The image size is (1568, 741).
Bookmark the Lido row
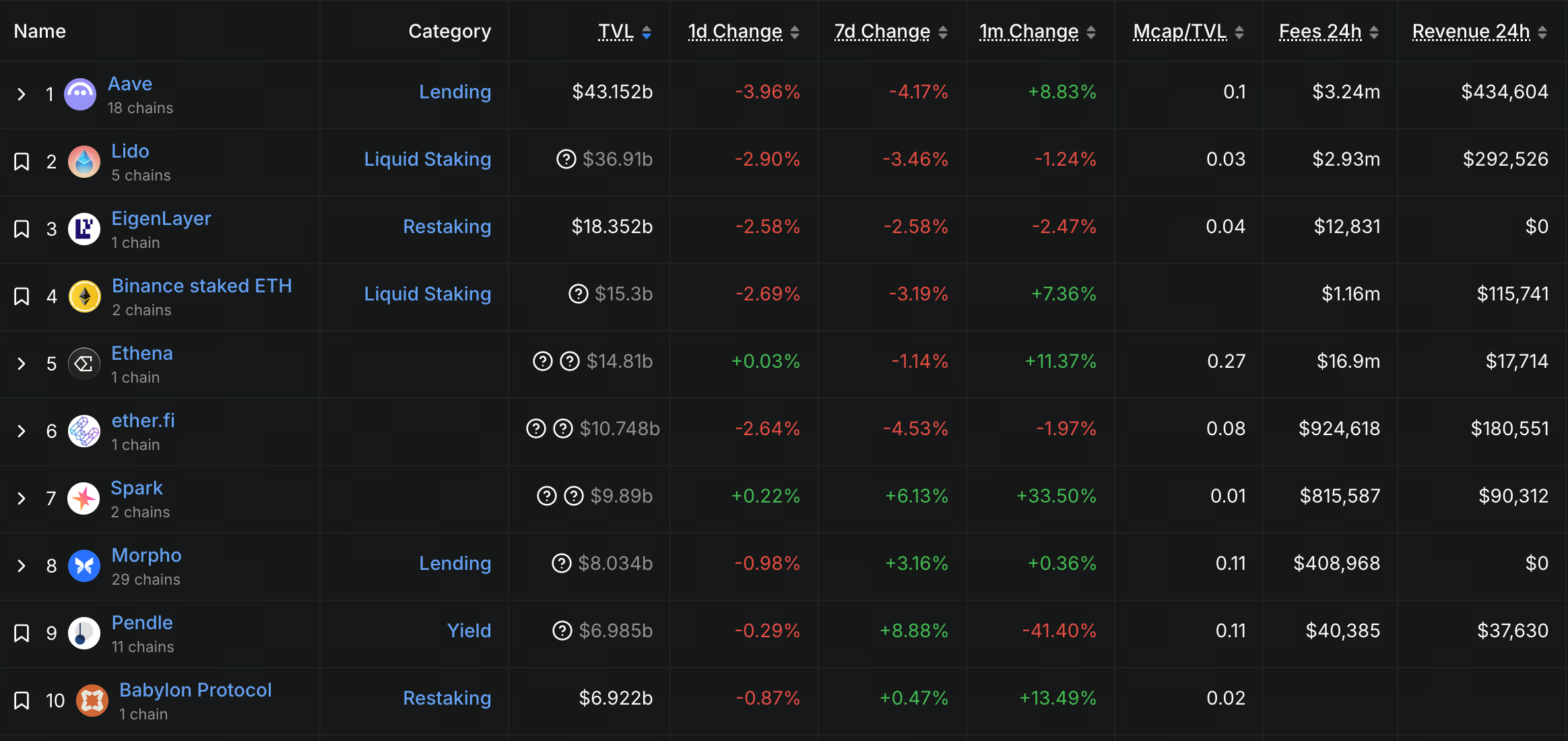tap(22, 162)
